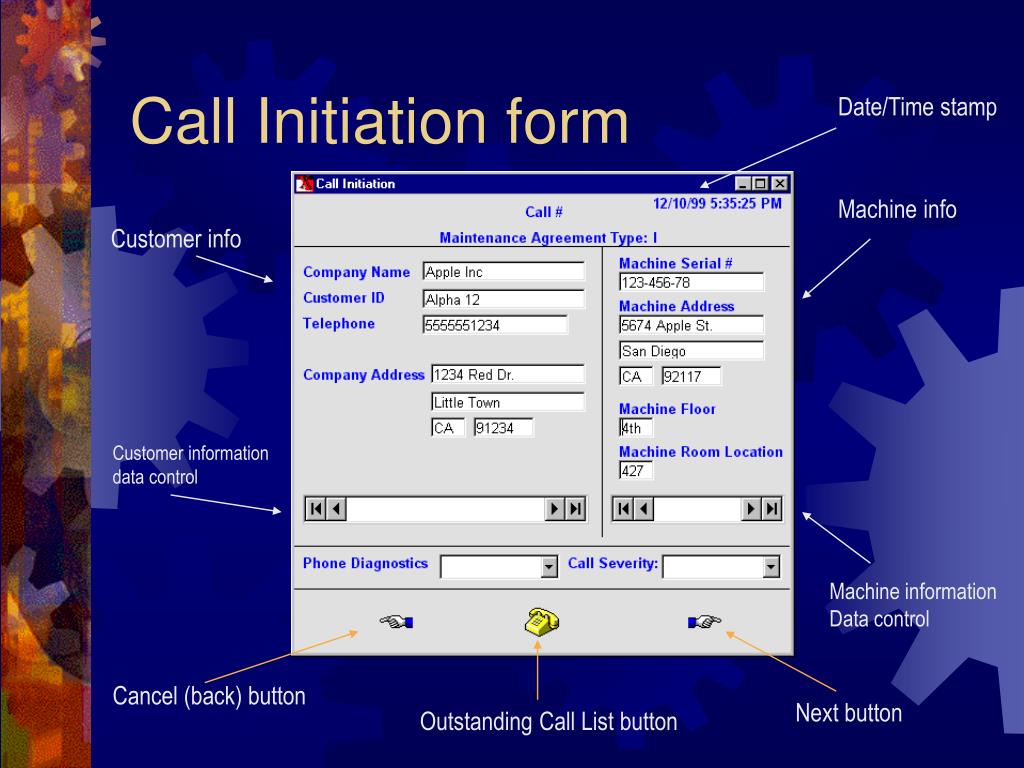This screenshot has width=1024, height=768.
Task: Click the Call Initiation title bar app icon
Action: pos(304,184)
